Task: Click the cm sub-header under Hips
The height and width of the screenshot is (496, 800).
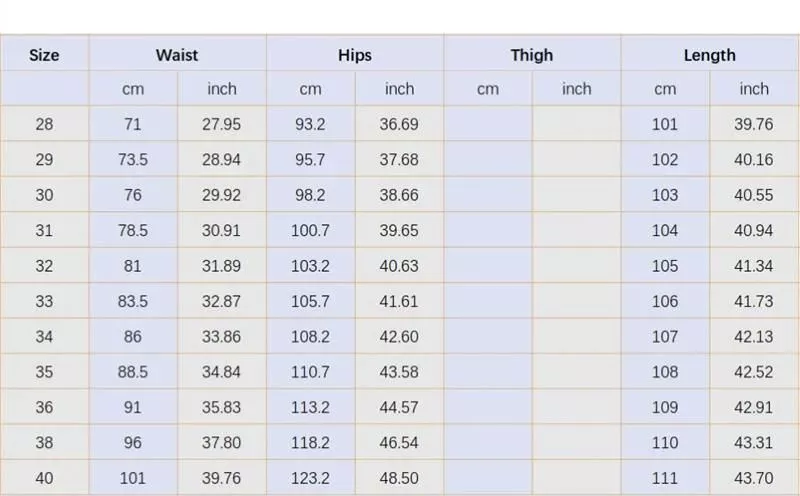Action: (310, 89)
